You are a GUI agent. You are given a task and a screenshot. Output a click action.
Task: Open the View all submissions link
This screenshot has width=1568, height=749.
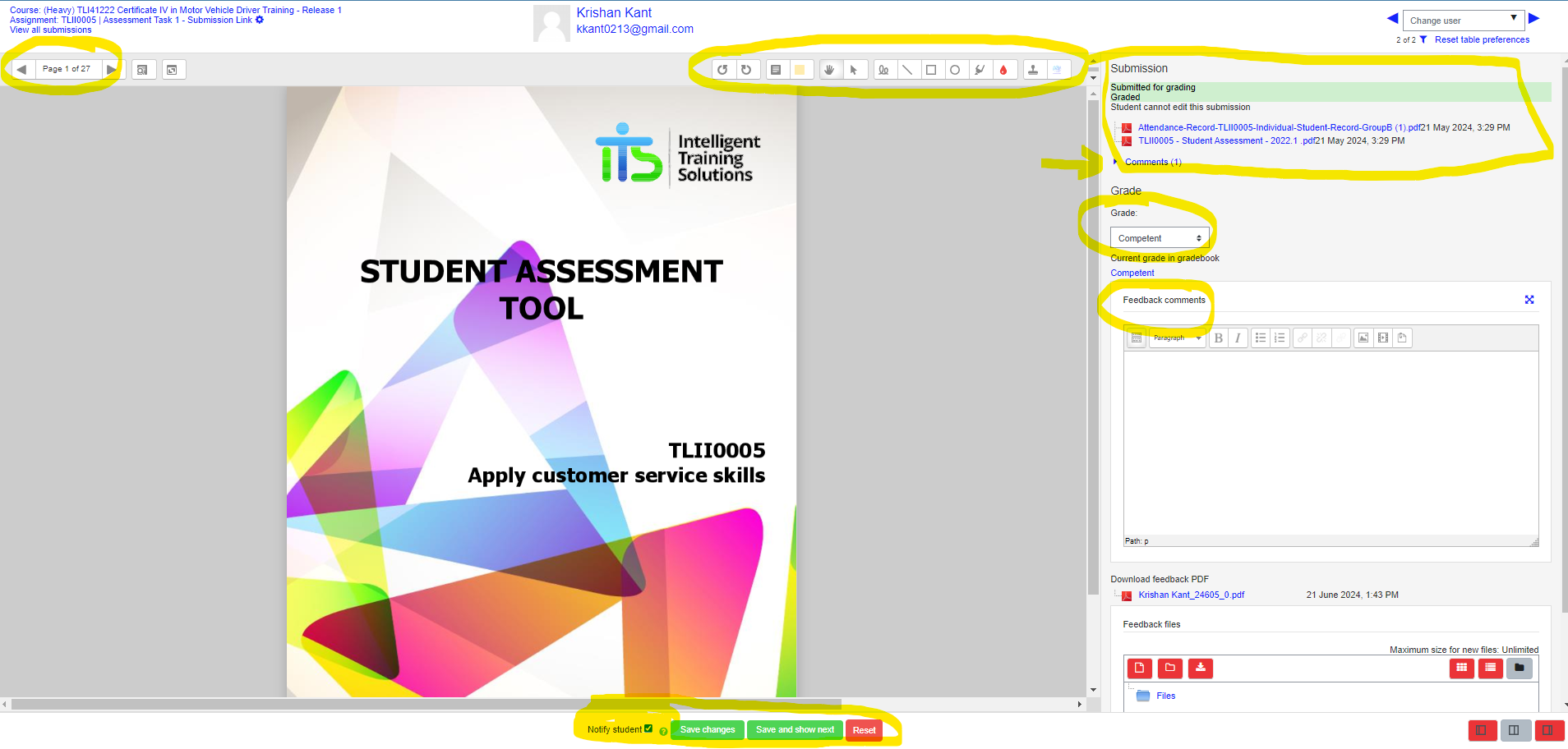click(x=51, y=30)
